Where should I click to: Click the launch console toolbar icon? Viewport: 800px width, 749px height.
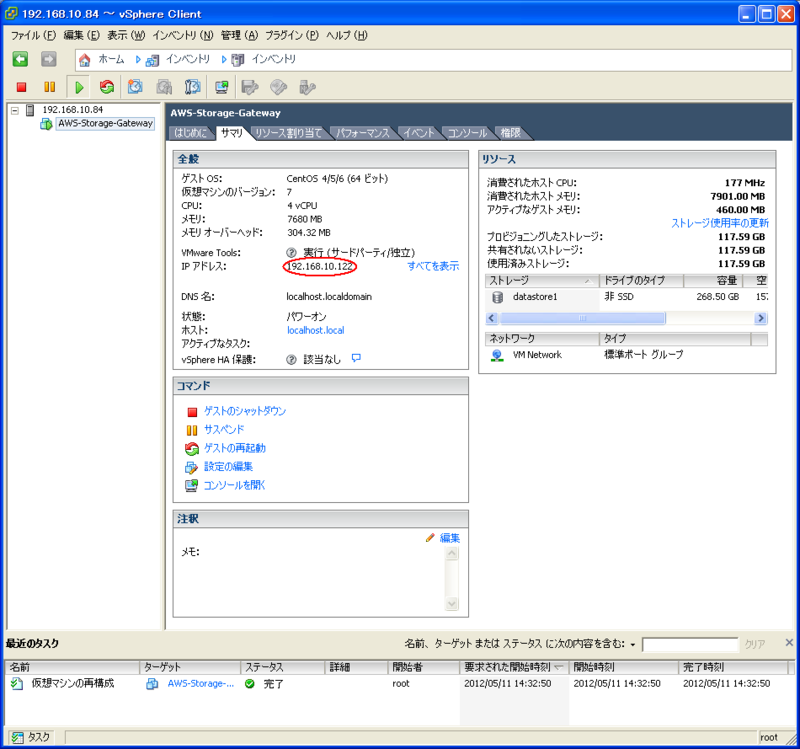click(221, 87)
